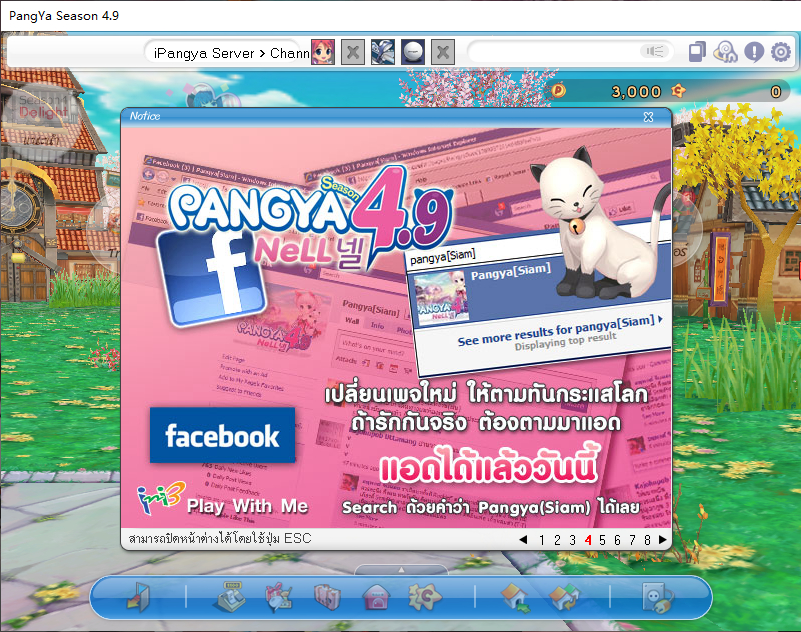801x632 pixels.
Task: Open the pink suitcase inventory icon
Action: tap(327, 597)
